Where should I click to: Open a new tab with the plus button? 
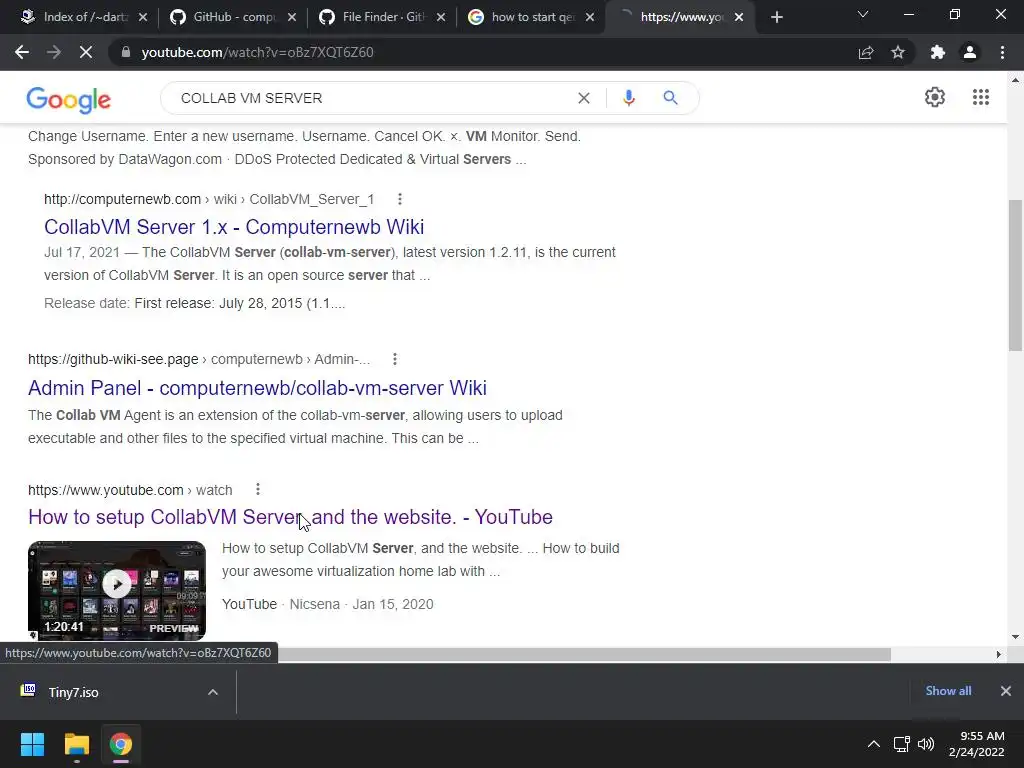[x=776, y=18]
